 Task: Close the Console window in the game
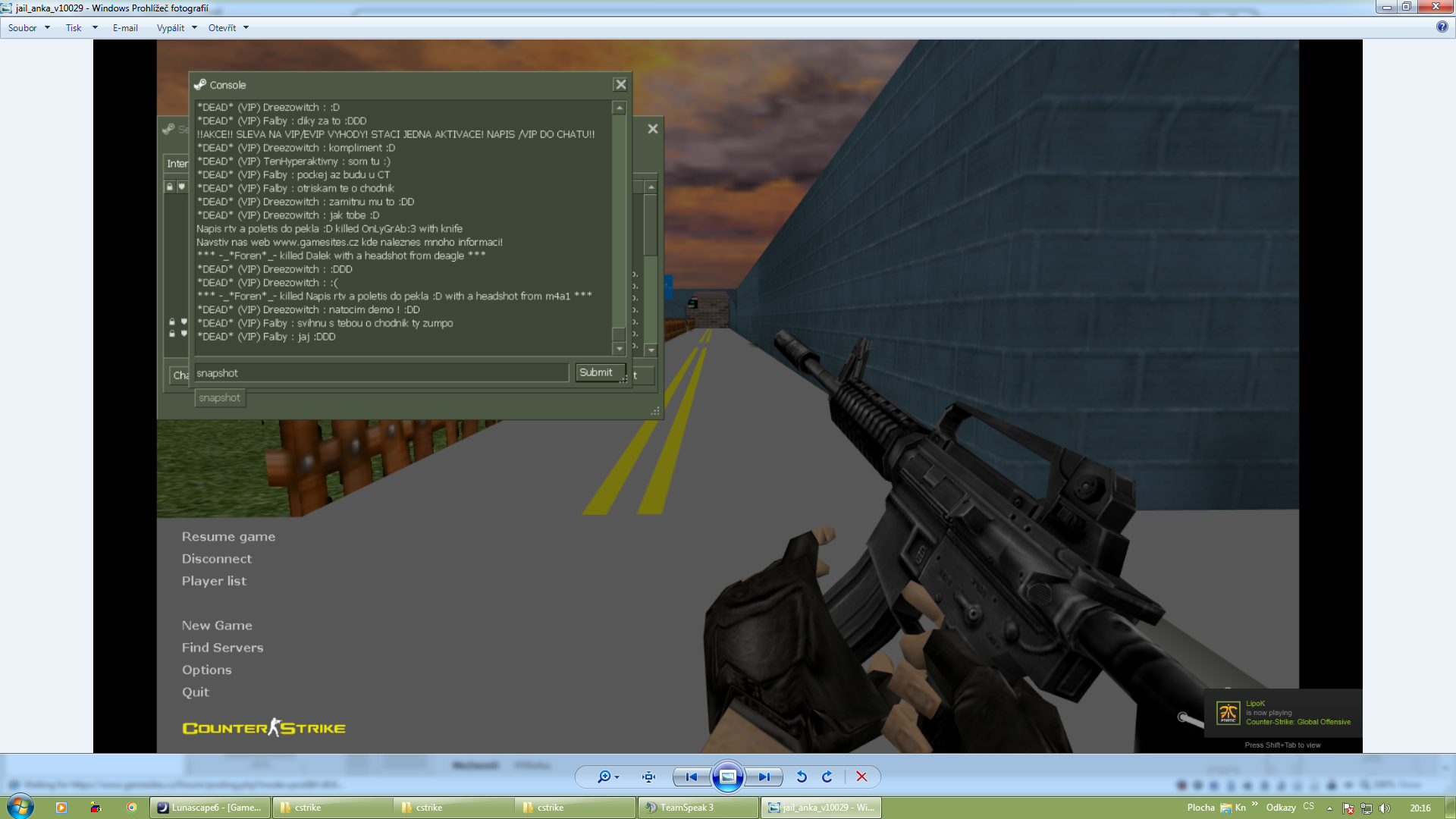[620, 84]
